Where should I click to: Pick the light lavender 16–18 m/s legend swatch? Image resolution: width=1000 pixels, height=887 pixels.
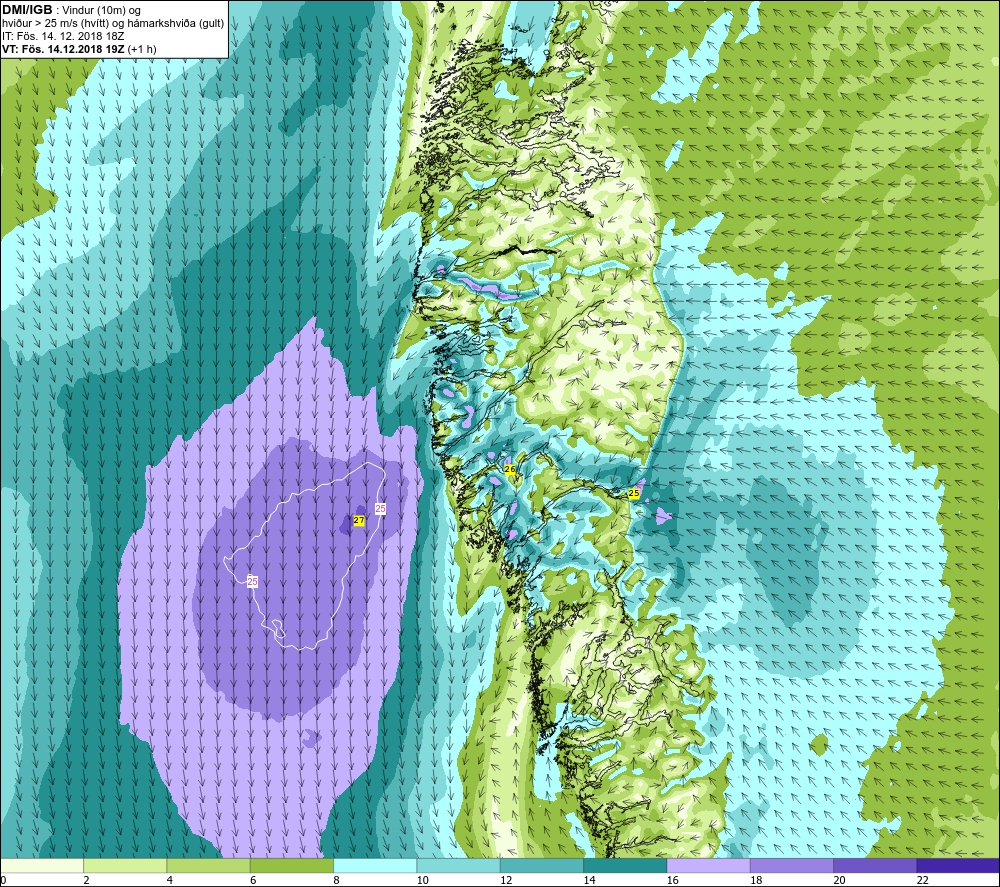pos(708,865)
